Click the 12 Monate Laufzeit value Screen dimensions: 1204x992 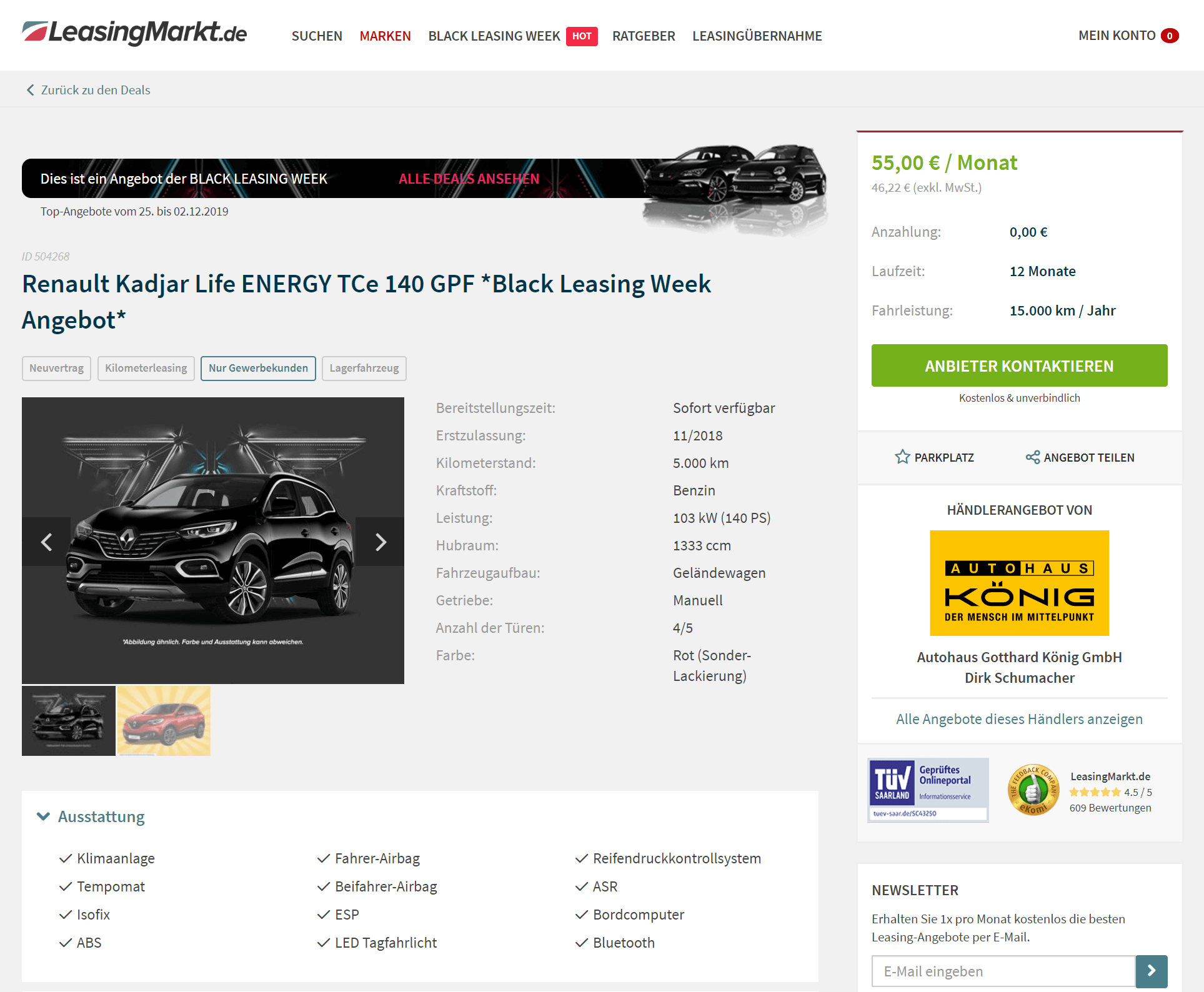(1042, 271)
